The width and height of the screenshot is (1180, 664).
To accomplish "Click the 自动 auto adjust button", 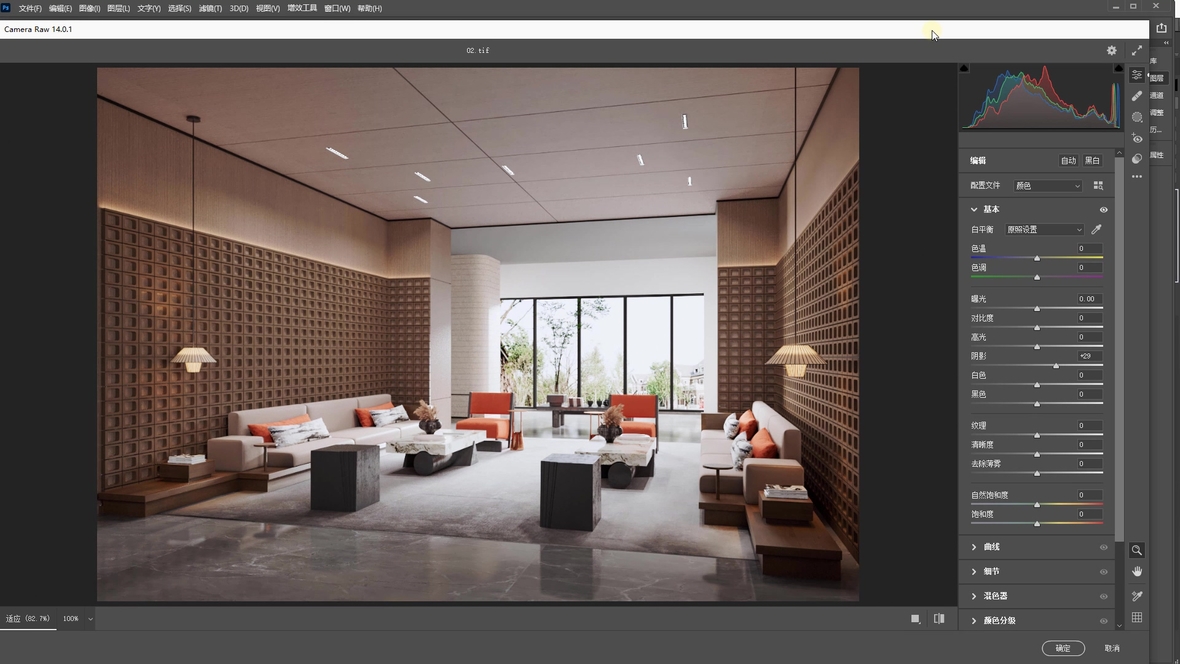I will point(1068,160).
